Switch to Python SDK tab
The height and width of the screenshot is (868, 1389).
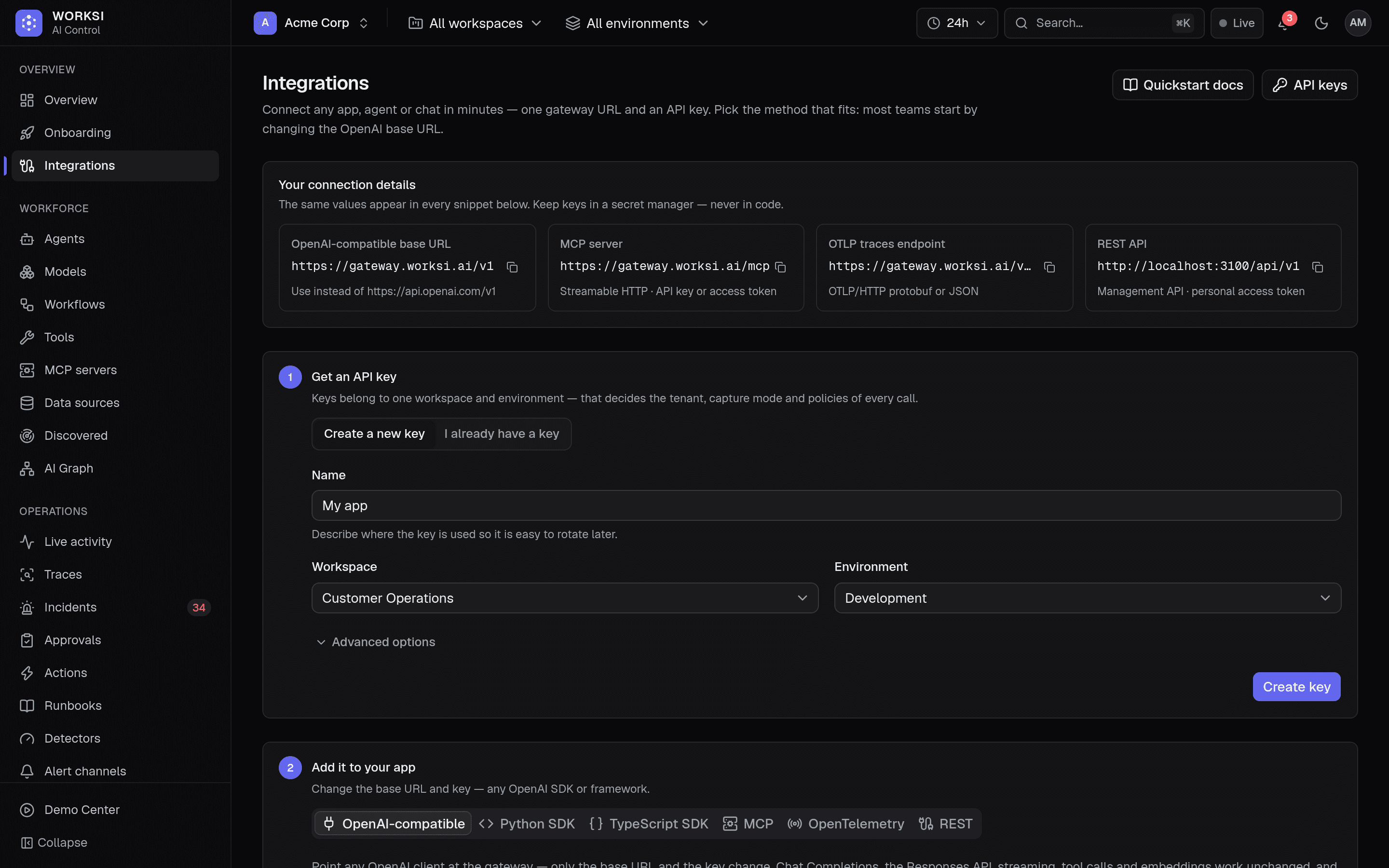pos(527,824)
